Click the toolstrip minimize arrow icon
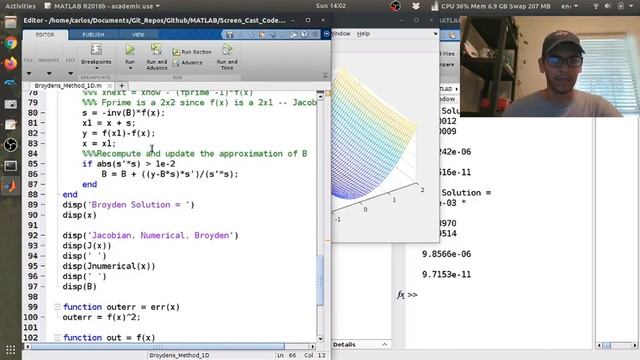 (325, 76)
